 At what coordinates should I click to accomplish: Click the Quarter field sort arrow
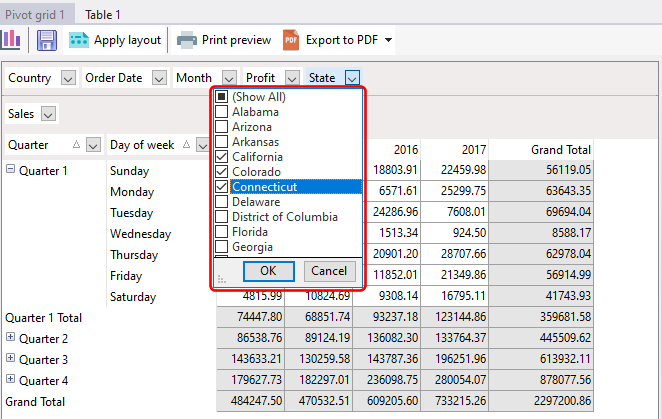76,145
